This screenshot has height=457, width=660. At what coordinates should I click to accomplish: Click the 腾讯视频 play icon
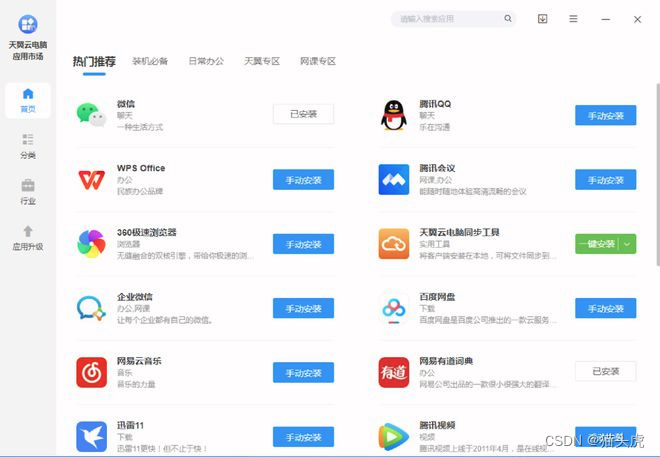[394, 437]
